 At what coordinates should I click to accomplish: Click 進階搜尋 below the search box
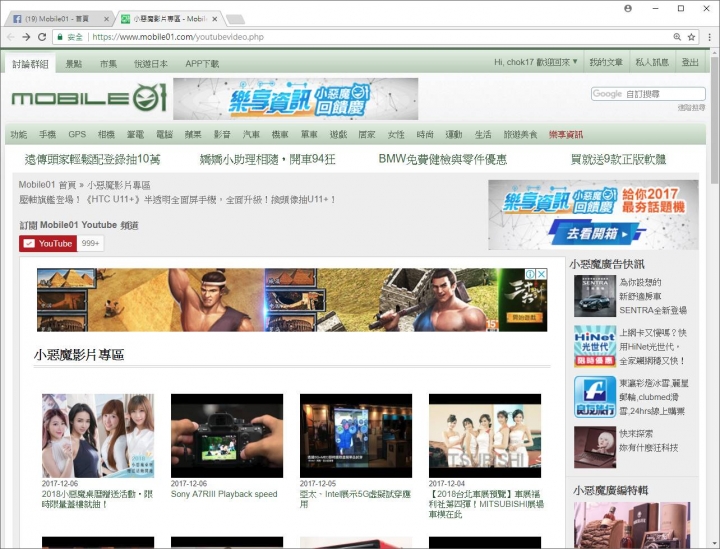[691, 107]
